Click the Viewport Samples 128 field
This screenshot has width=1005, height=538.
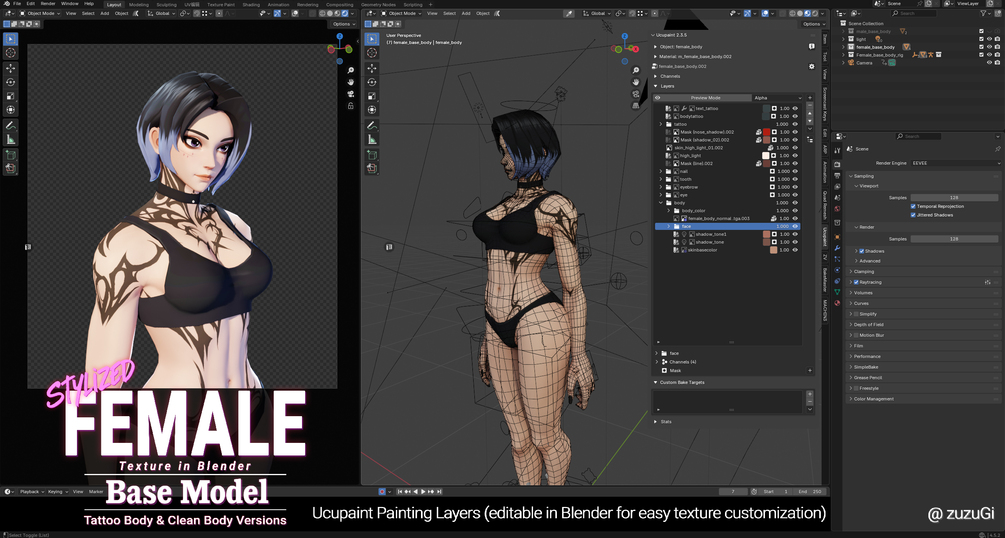click(954, 198)
